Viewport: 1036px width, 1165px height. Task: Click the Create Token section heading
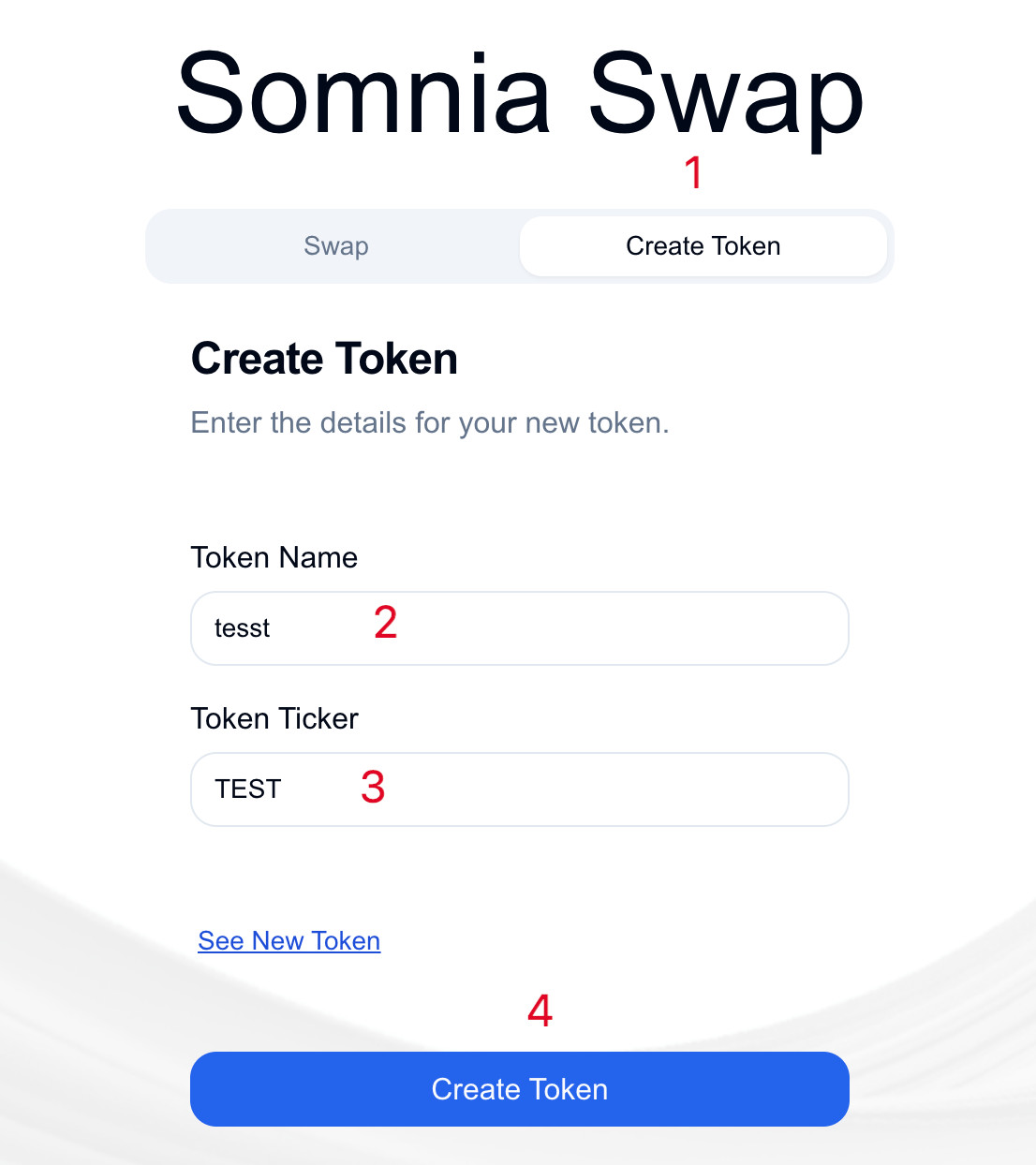[x=324, y=358]
